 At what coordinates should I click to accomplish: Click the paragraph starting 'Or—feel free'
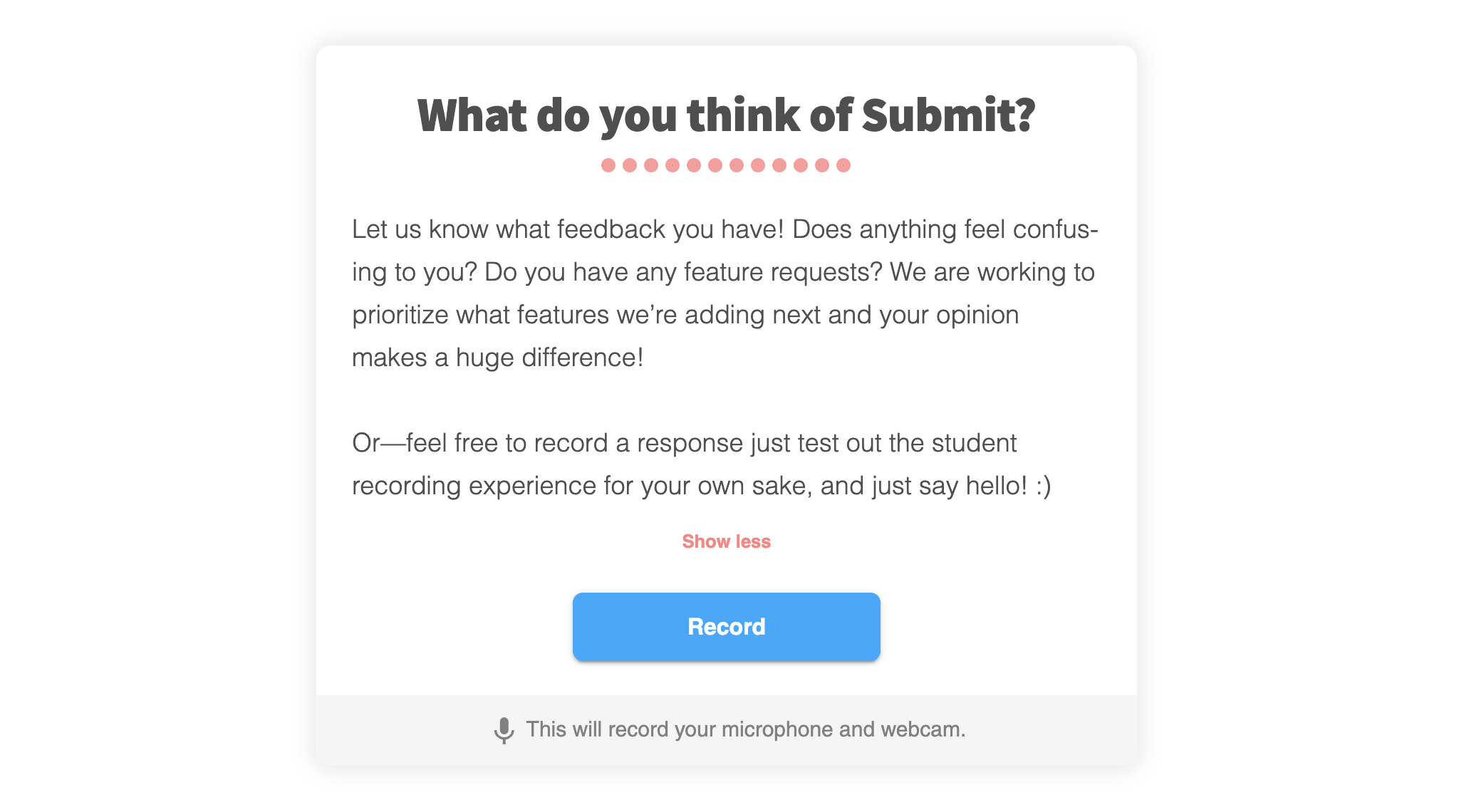pos(701,464)
